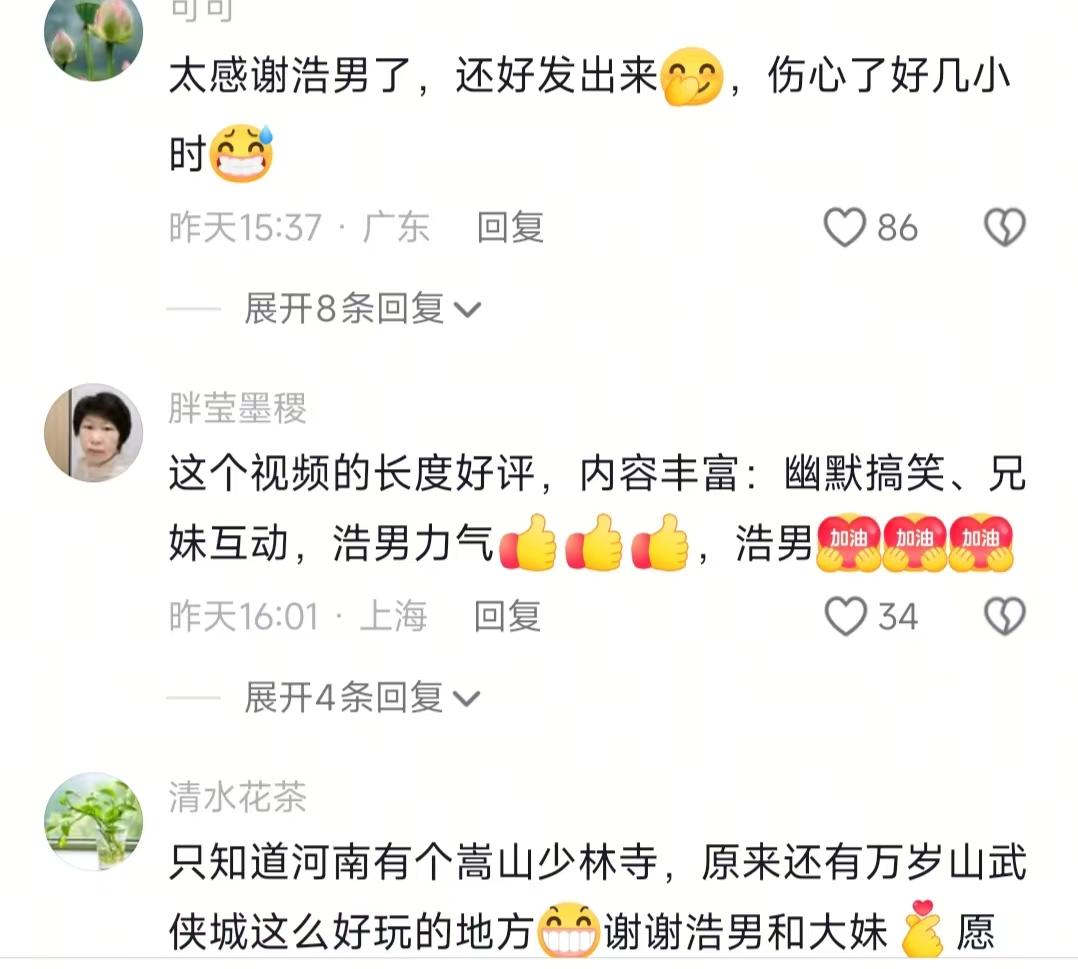The height and width of the screenshot is (969, 1078).
Task: Open username 清水花茶
Action: point(237,797)
